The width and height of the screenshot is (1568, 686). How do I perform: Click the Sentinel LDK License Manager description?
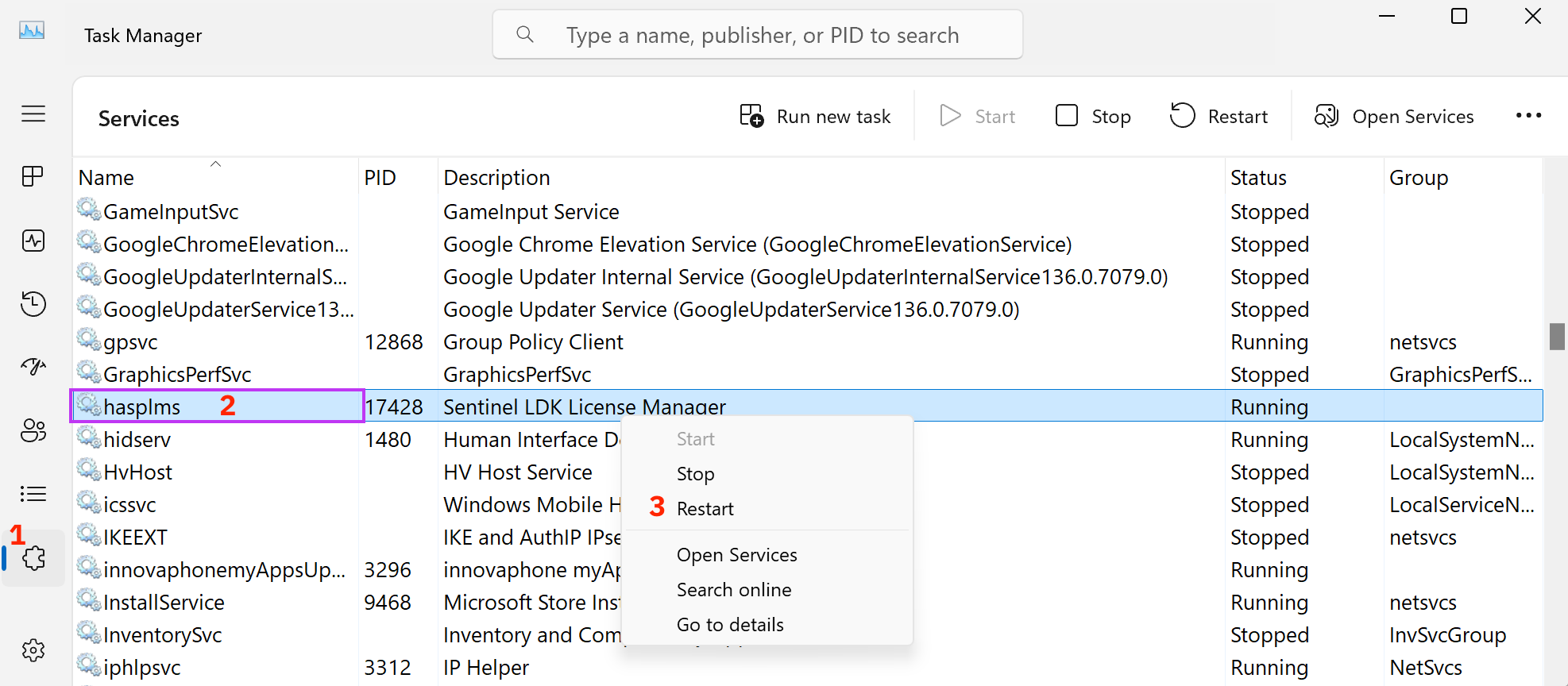click(x=584, y=407)
